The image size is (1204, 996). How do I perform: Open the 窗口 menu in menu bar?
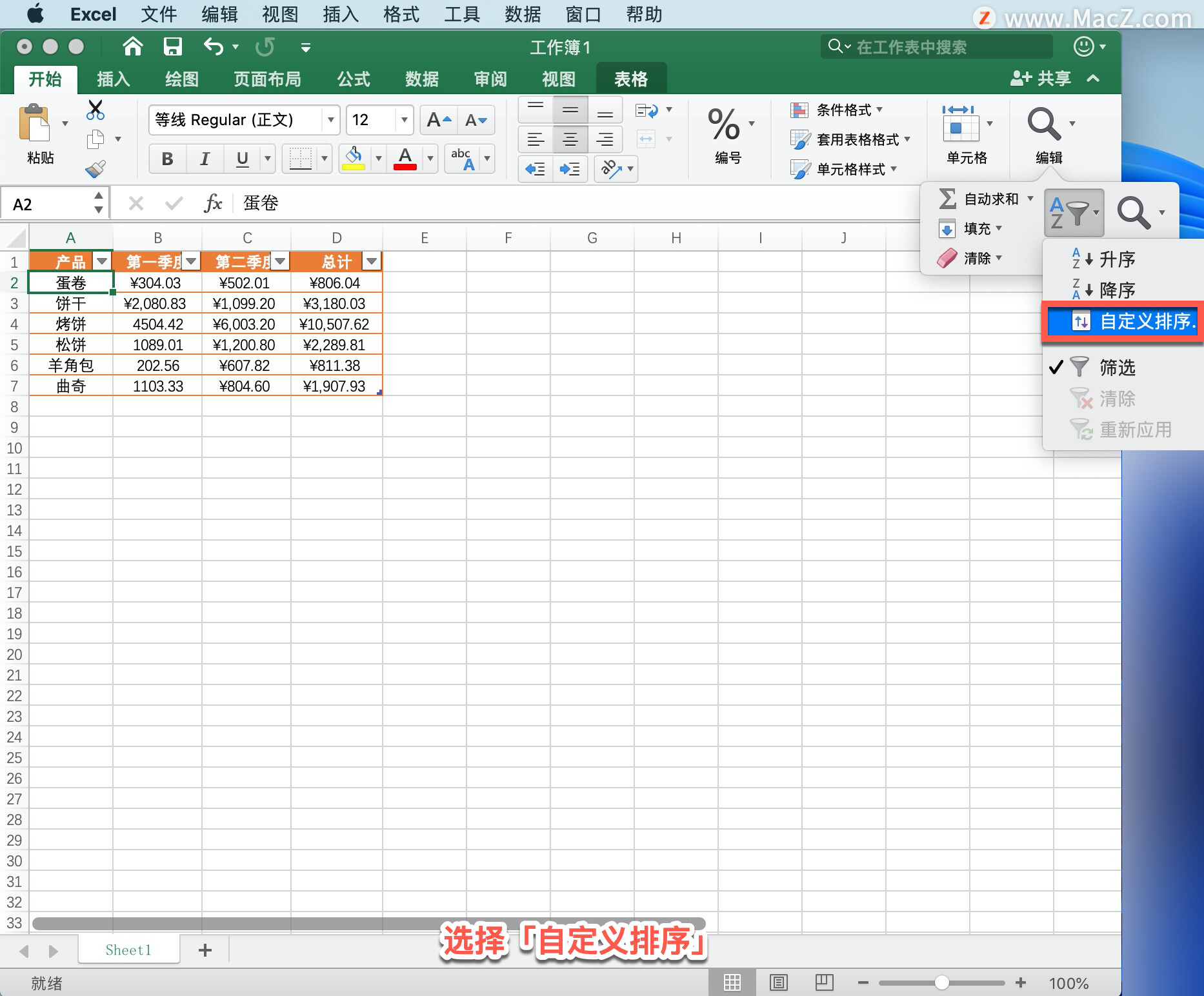[x=583, y=14]
